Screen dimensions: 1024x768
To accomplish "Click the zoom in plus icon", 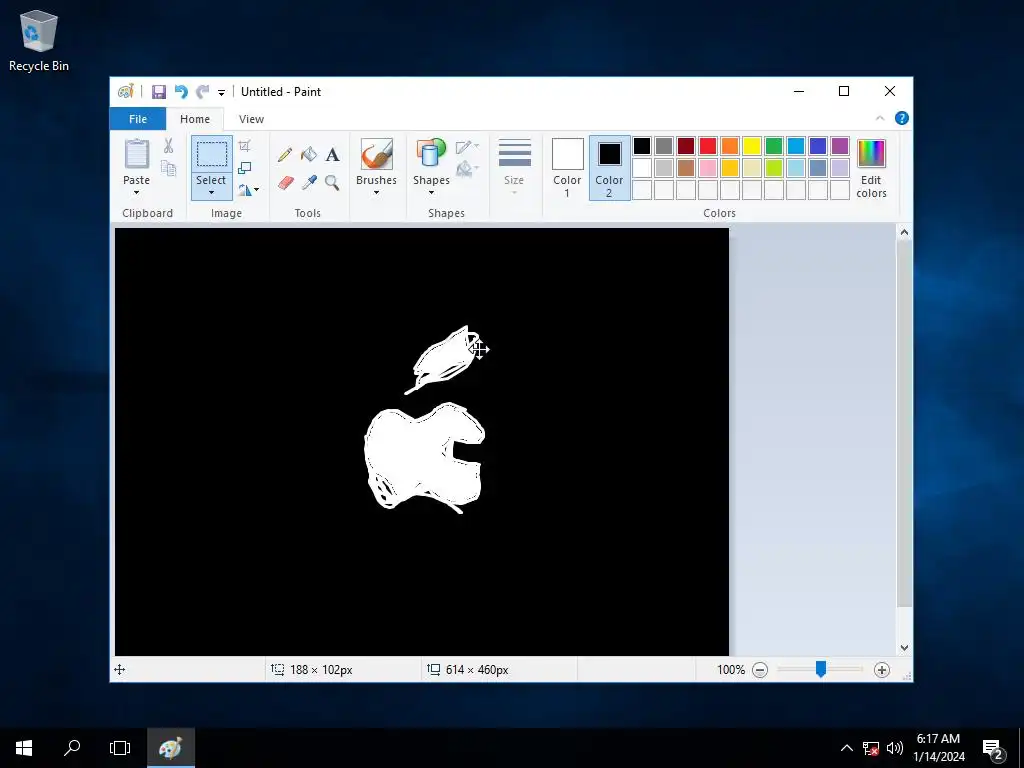I will point(882,670).
